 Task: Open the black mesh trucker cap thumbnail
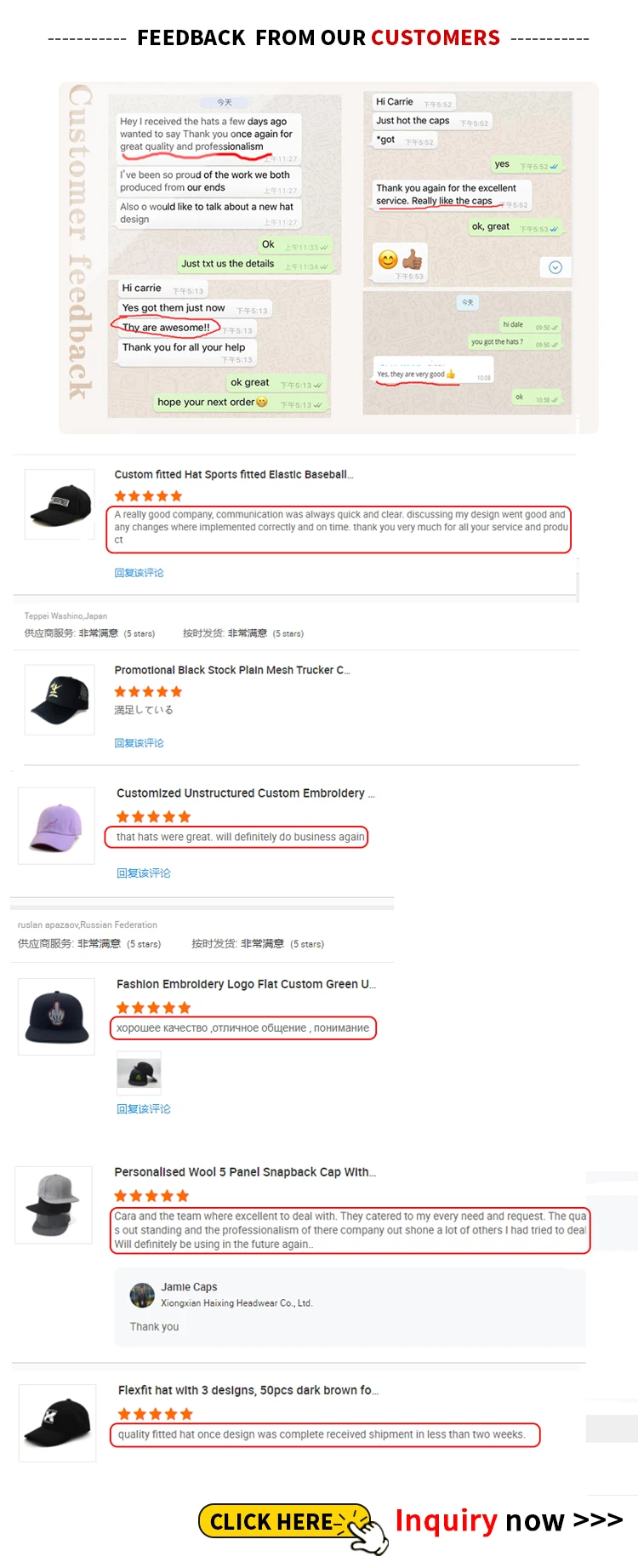(x=60, y=700)
